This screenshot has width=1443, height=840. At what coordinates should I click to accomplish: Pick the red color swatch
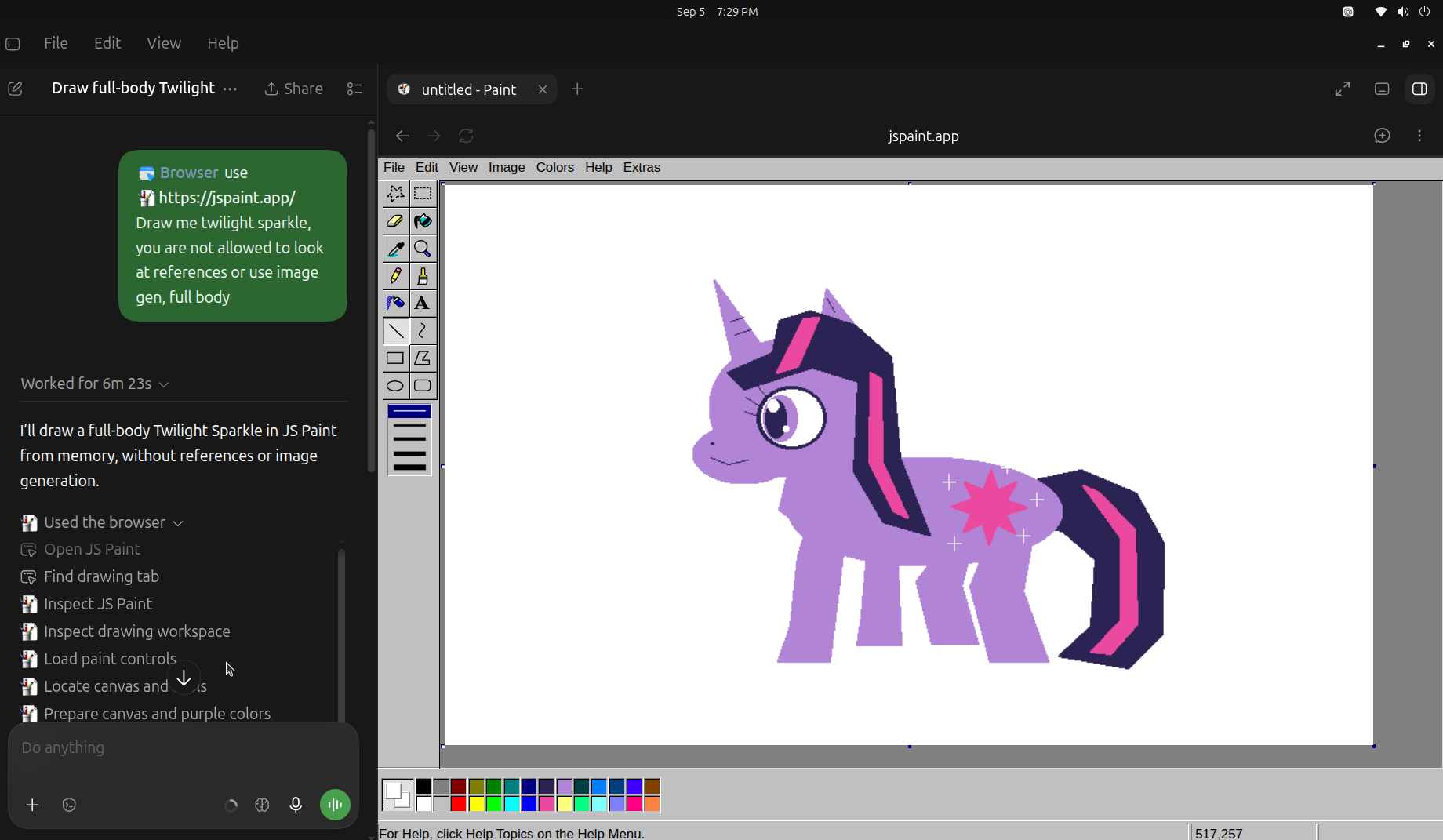tap(459, 804)
